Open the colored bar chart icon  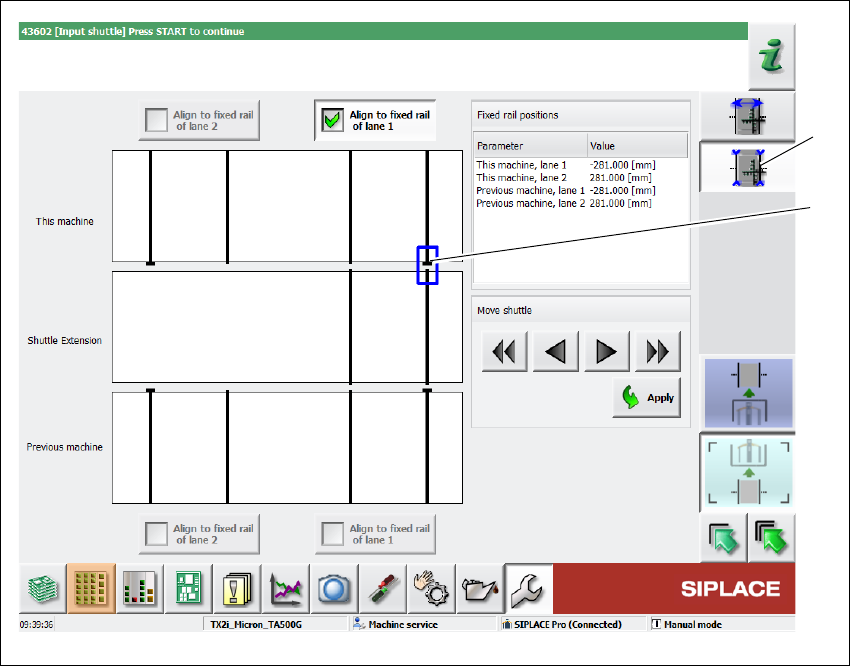pyautogui.click(x=140, y=589)
